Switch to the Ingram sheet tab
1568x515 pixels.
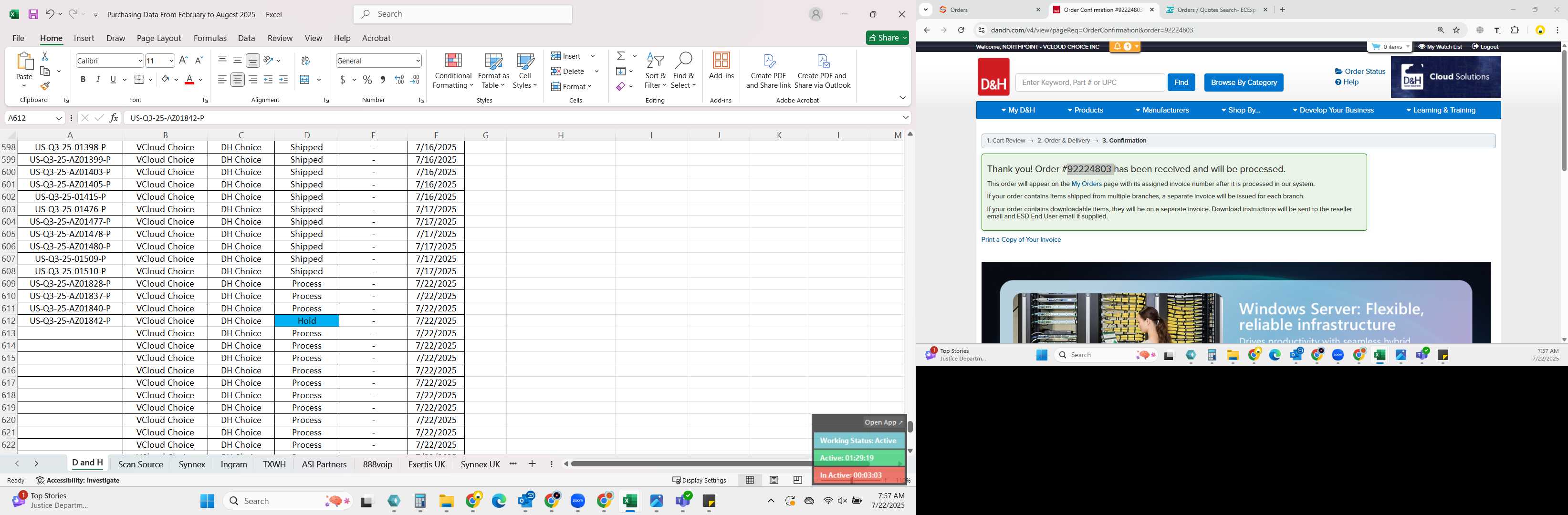(x=234, y=464)
